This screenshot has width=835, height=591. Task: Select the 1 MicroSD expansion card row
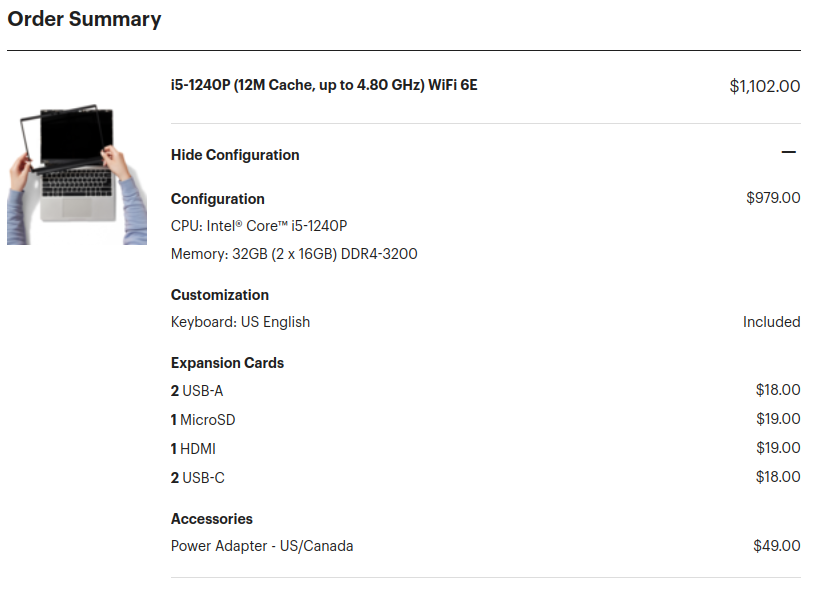pos(486,420)
